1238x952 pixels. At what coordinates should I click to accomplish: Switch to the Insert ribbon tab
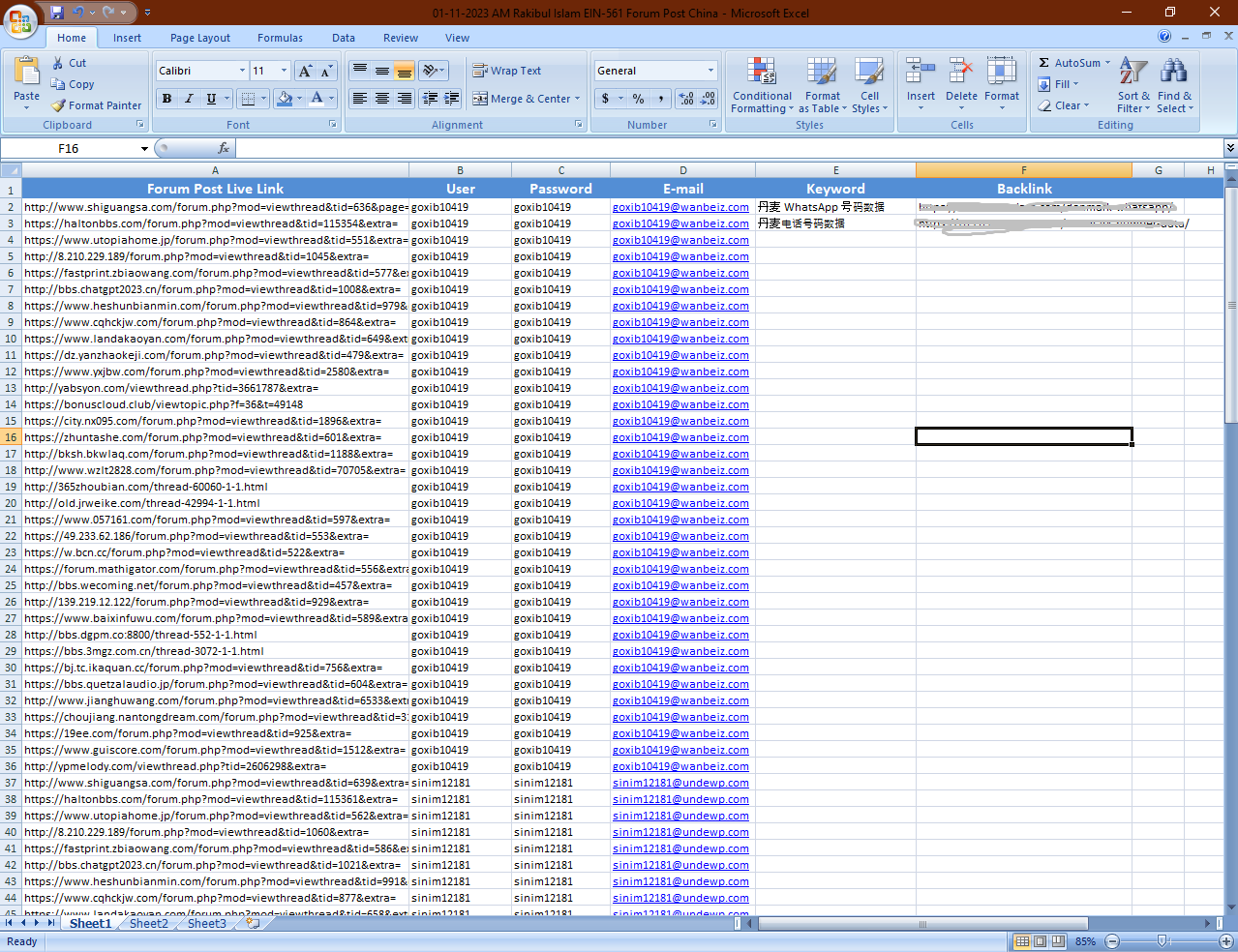[127, 38]
